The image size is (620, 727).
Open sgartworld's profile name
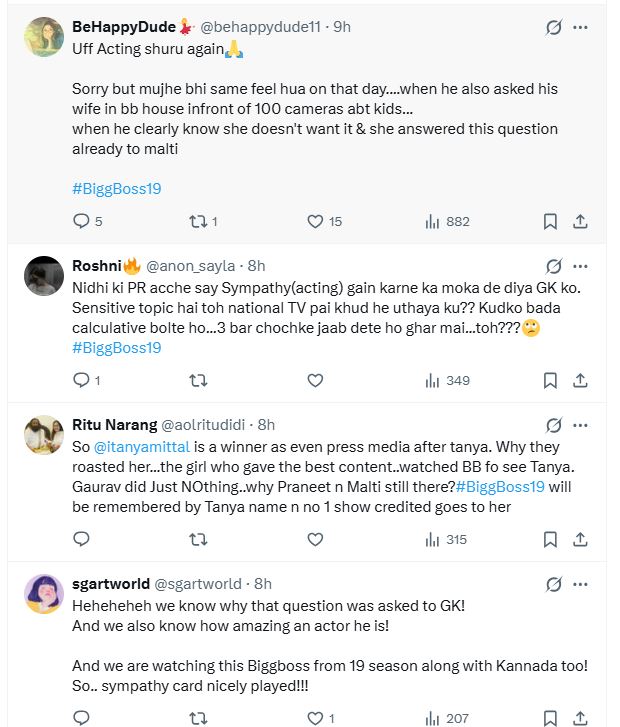[x=110, y=584]
